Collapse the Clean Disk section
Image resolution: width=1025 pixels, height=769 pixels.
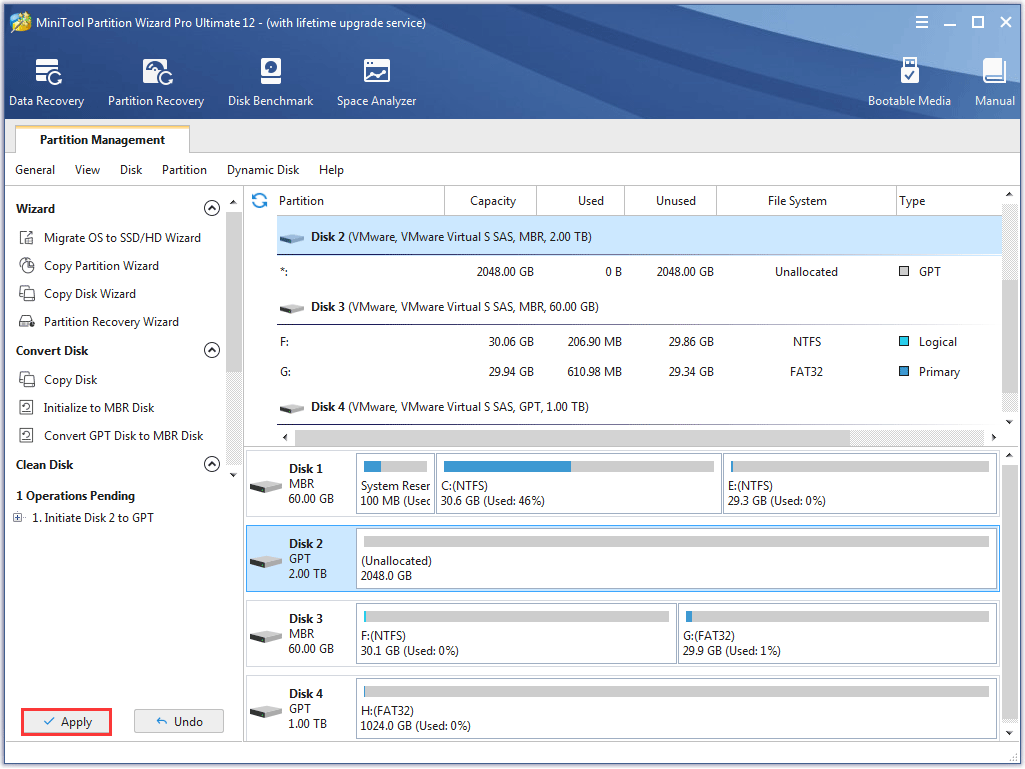click(211, 465)
